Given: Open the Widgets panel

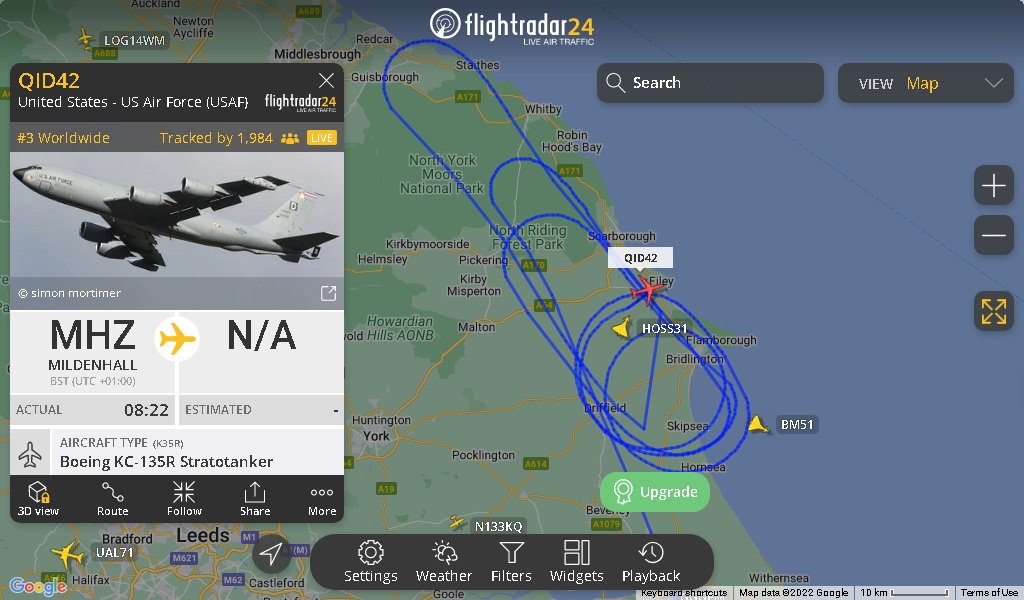Looking at the screenshot, I should tap(577, 561).
